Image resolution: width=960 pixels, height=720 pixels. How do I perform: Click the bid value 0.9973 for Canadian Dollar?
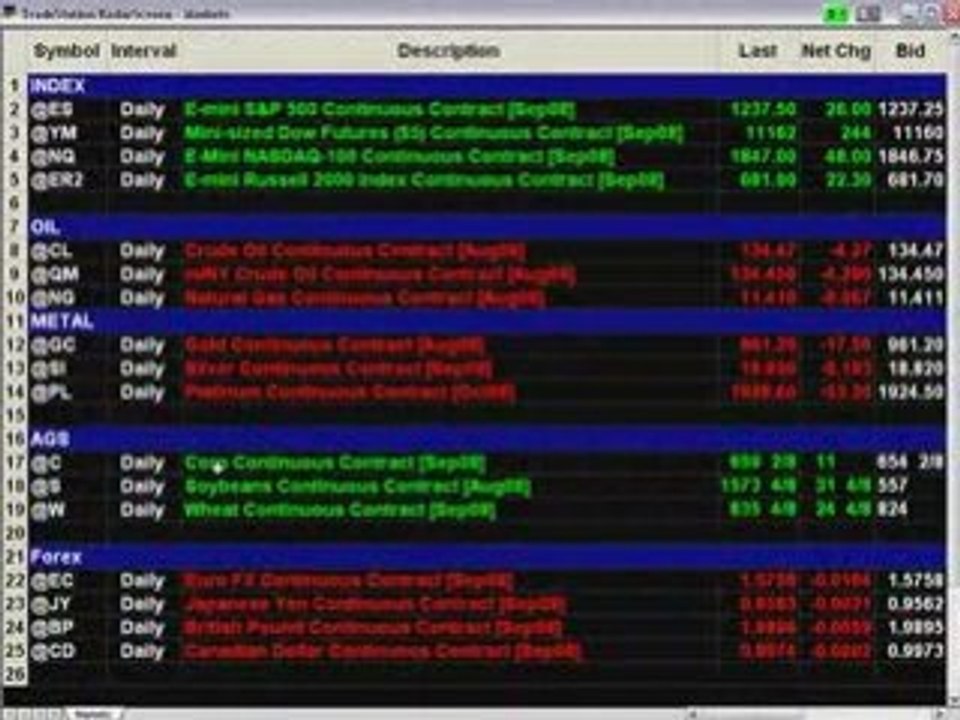(x=915, y=651)
